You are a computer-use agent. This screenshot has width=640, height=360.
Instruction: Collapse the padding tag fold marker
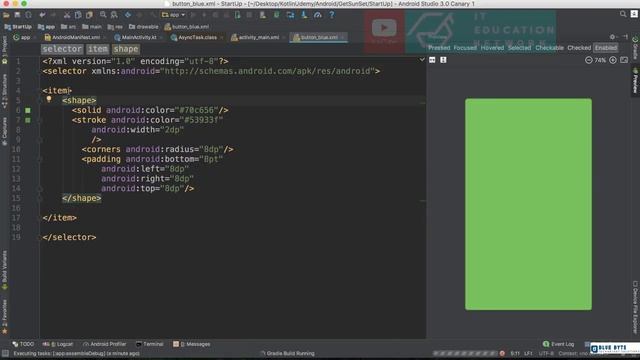(x=40, y=160)
